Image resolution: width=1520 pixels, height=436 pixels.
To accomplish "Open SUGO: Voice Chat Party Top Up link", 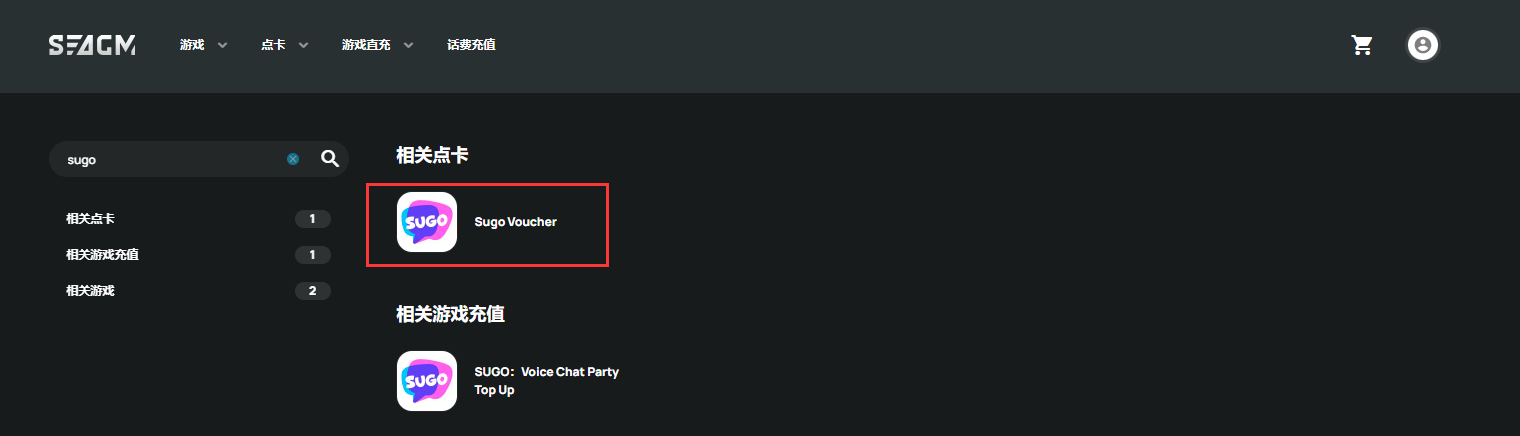I will click(546, 381).
